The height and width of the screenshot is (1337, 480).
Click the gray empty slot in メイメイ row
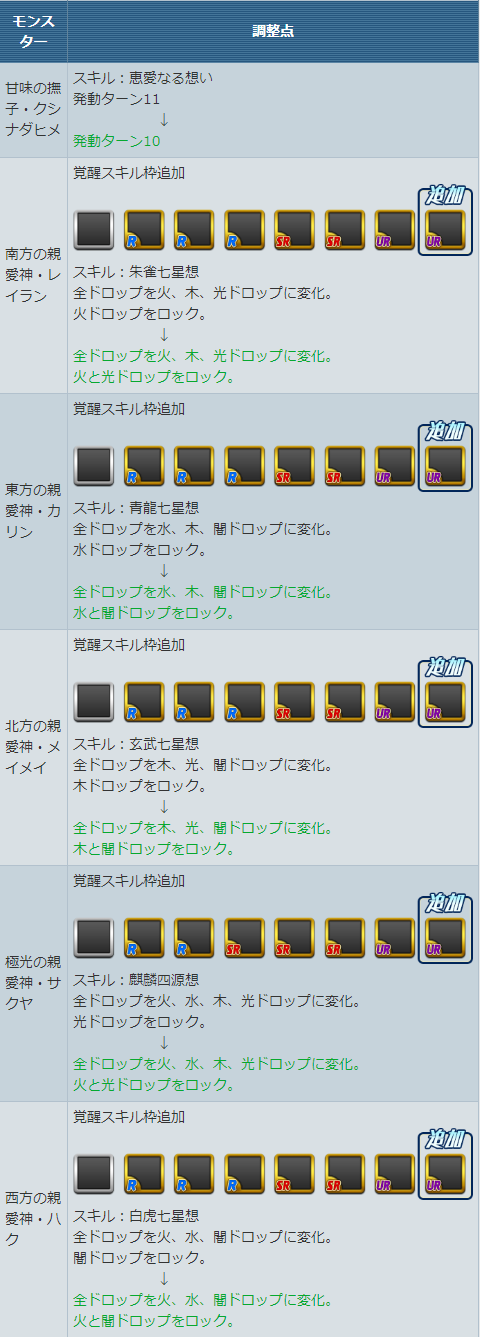(94, 701)
